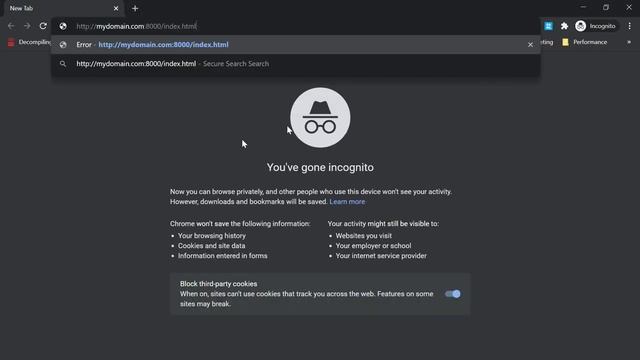This screenshot has width=640, height=360.
Task: Click the Incognito profile badge
Action: [596, 26]
